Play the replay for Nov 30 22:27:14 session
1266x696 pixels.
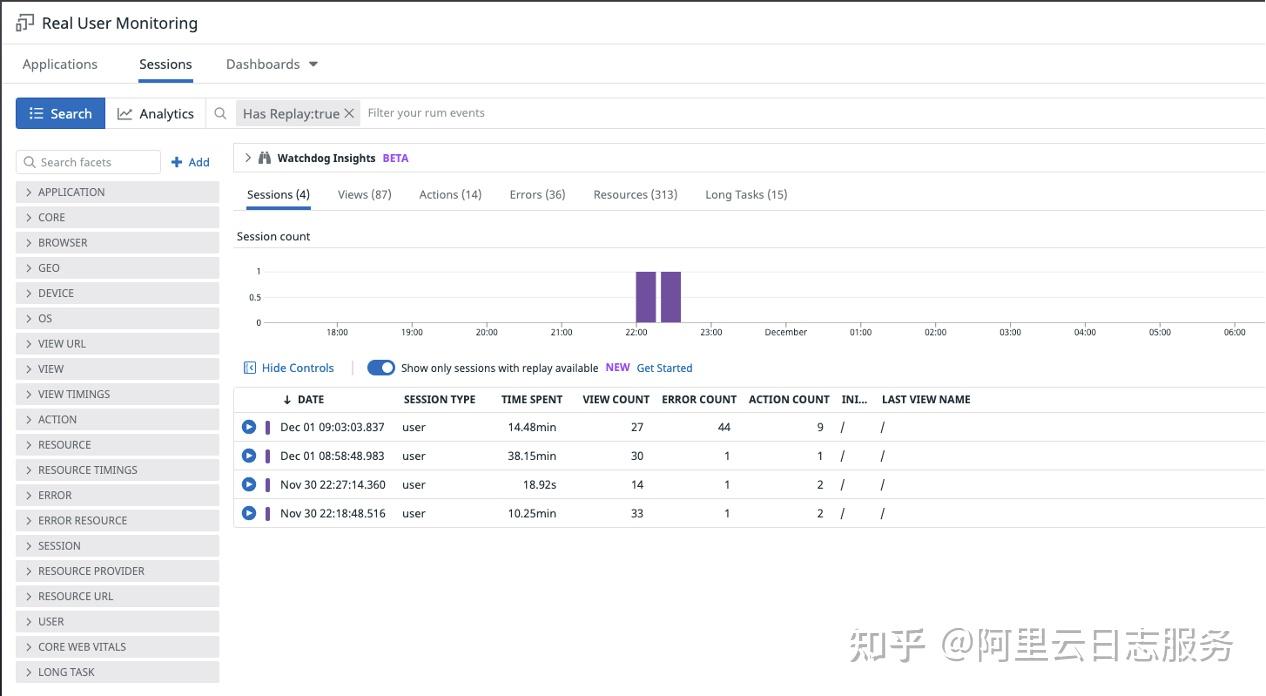tap(248, 484)
